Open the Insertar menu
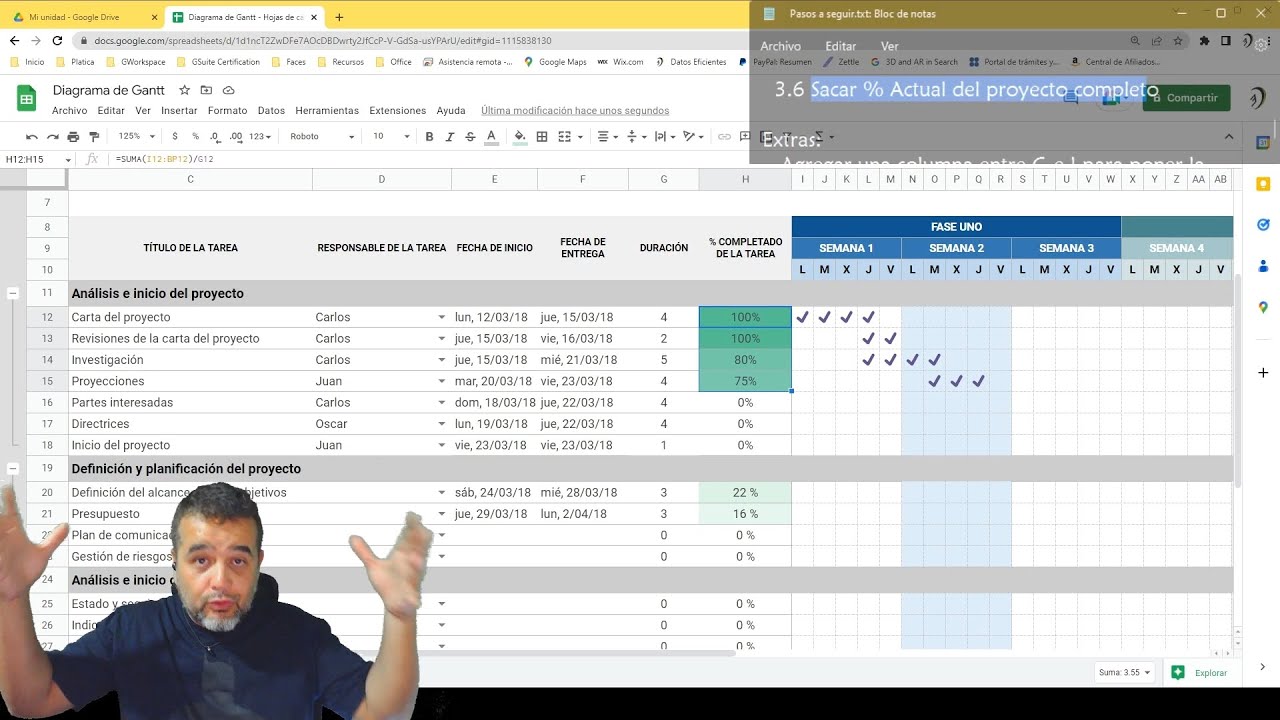Image resolution: width=1280 pixels, height=720 pixels. (179, 111)
